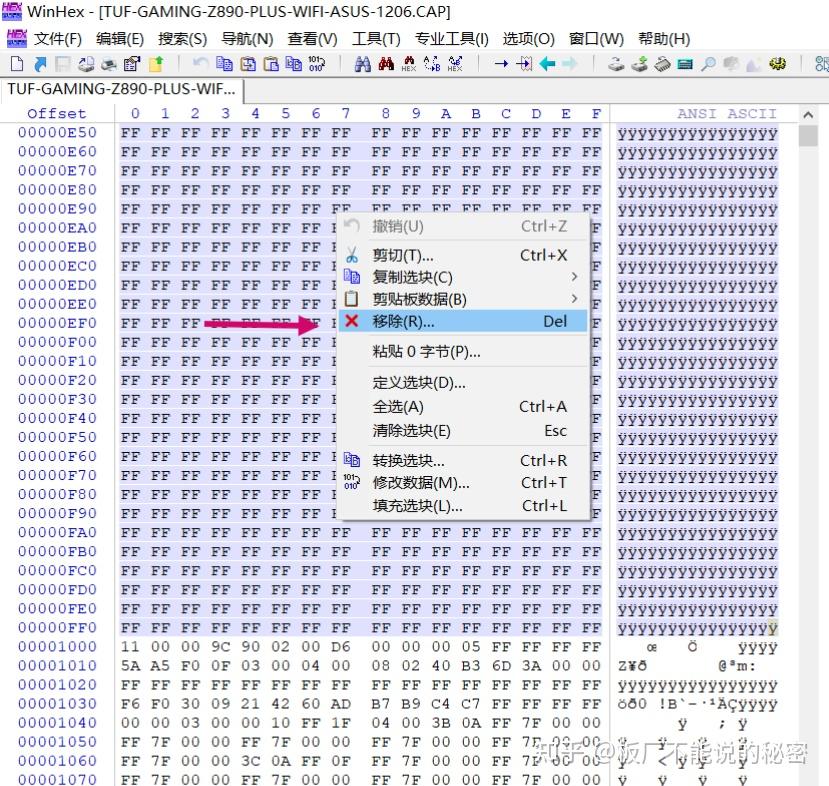The height and width of the screenshot is (786, 829).
Task: Click the New file toolbar icon
Action: [17, 64]
